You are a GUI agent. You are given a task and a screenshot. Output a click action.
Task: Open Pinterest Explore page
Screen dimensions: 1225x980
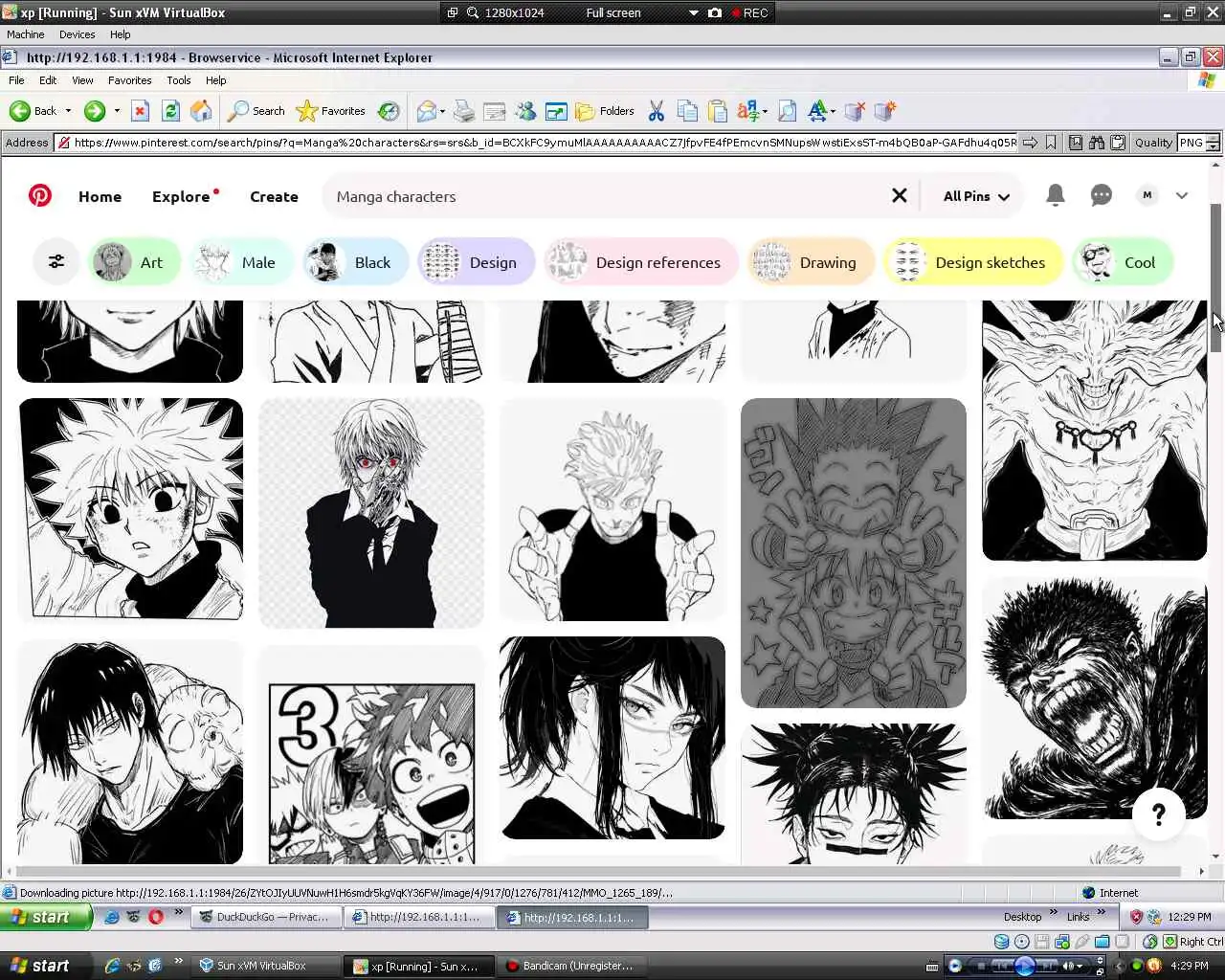(181, 196)
